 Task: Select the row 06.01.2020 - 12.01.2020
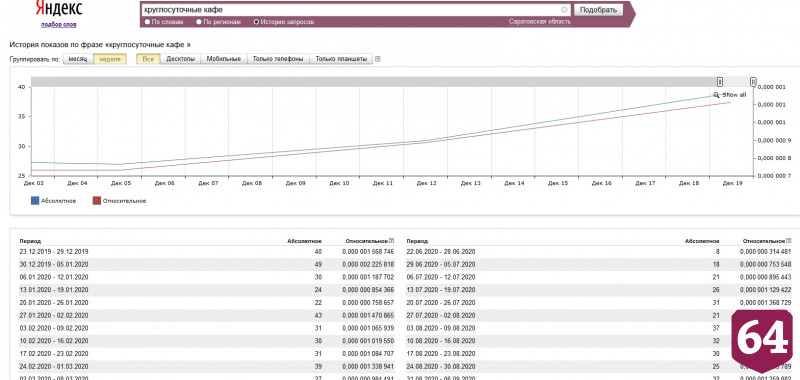tap(207, 277)
